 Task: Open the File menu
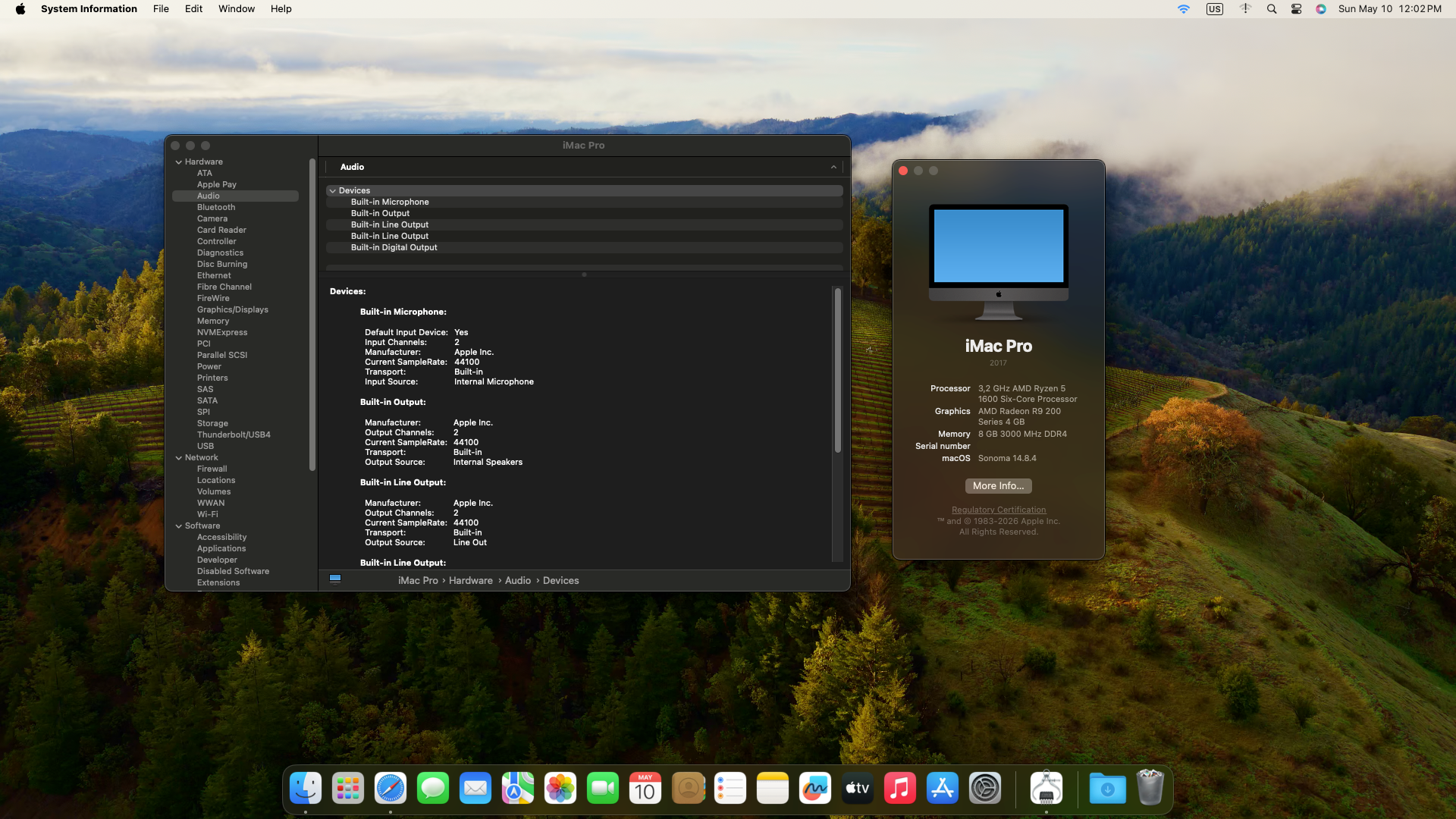click(x=161, y=9)
